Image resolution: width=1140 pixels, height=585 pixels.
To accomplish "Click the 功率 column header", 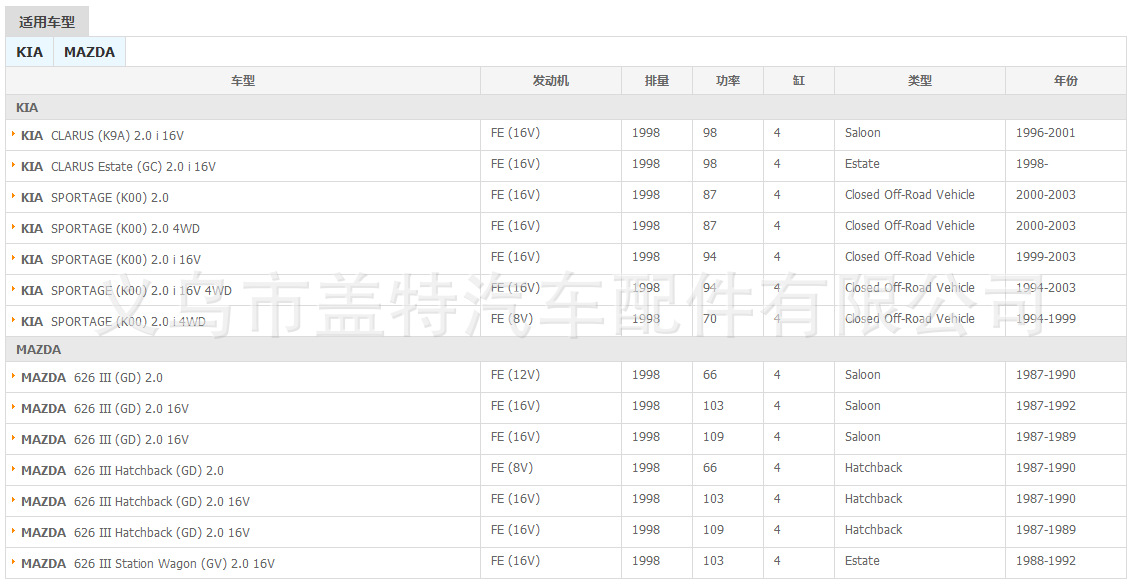I will tap(728, 81).
